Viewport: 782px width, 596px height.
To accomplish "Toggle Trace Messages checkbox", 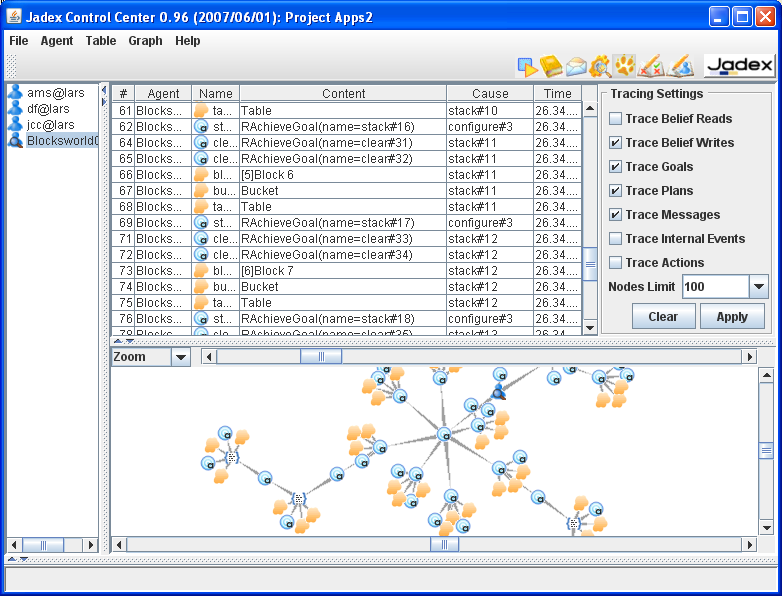I will [x=615, y=214].
